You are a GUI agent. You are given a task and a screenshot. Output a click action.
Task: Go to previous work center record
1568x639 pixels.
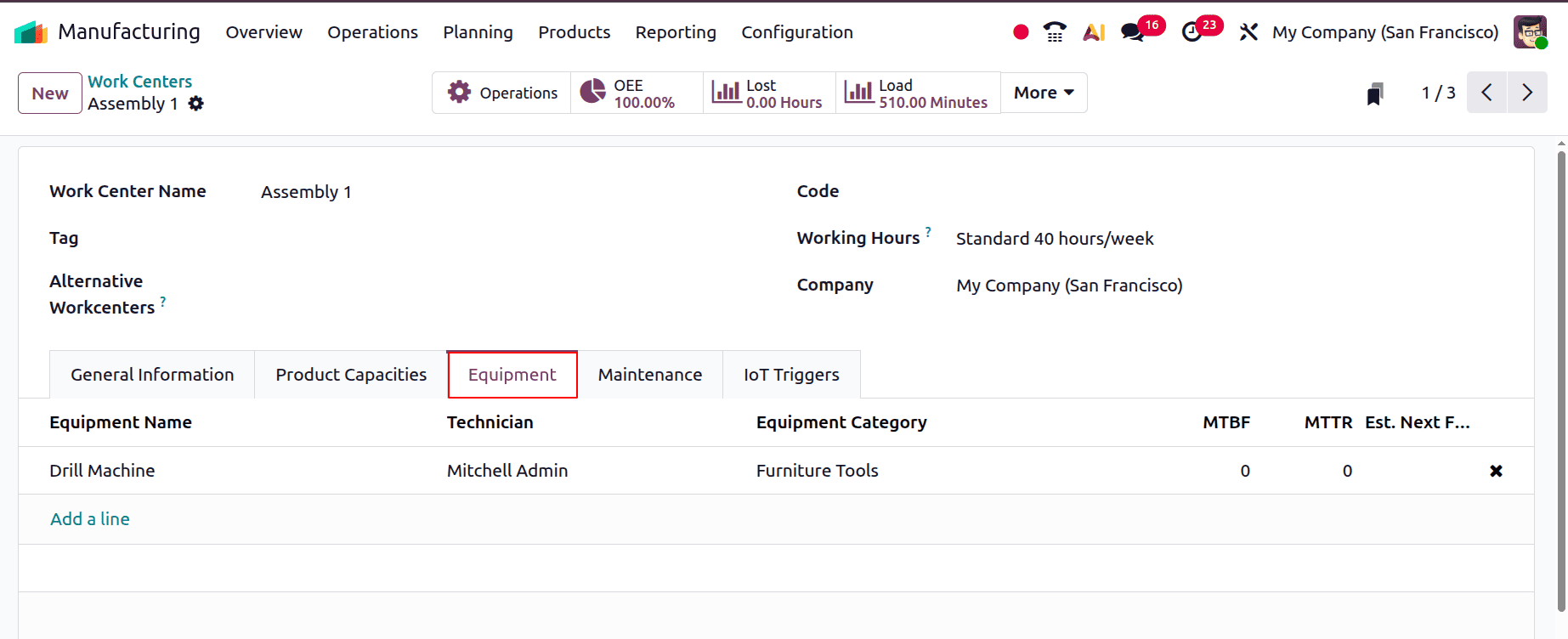[x=1487, y=93]
